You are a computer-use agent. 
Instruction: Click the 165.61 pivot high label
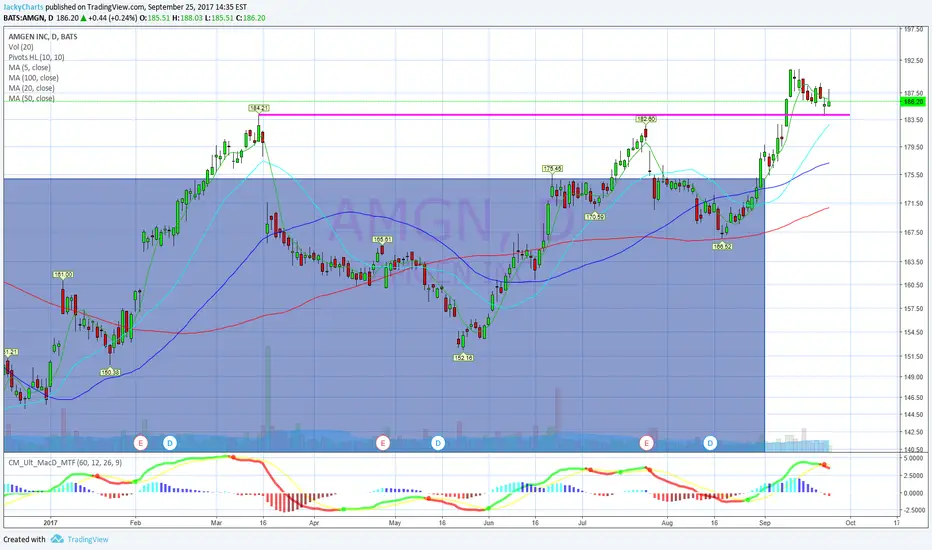pos(382,240)
